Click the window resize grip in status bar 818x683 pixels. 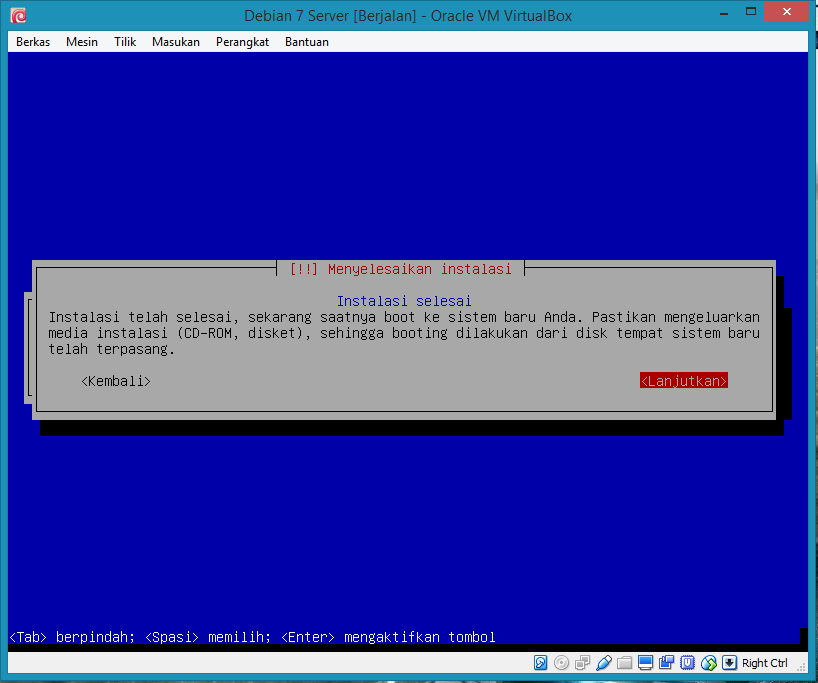[x=802, y=667]
